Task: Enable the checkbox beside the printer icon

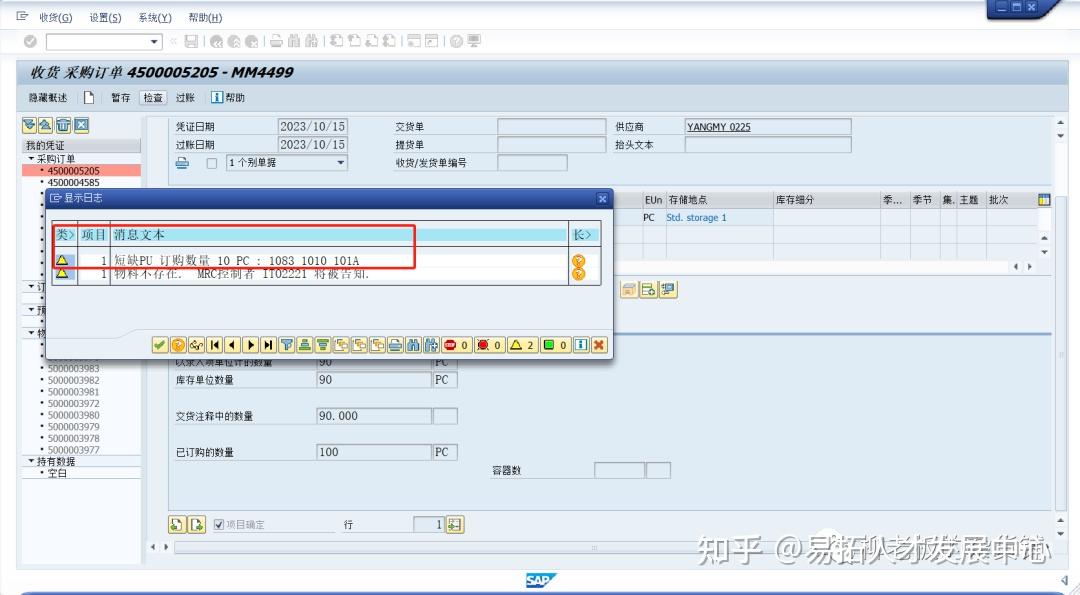Action: coord(211,162)
